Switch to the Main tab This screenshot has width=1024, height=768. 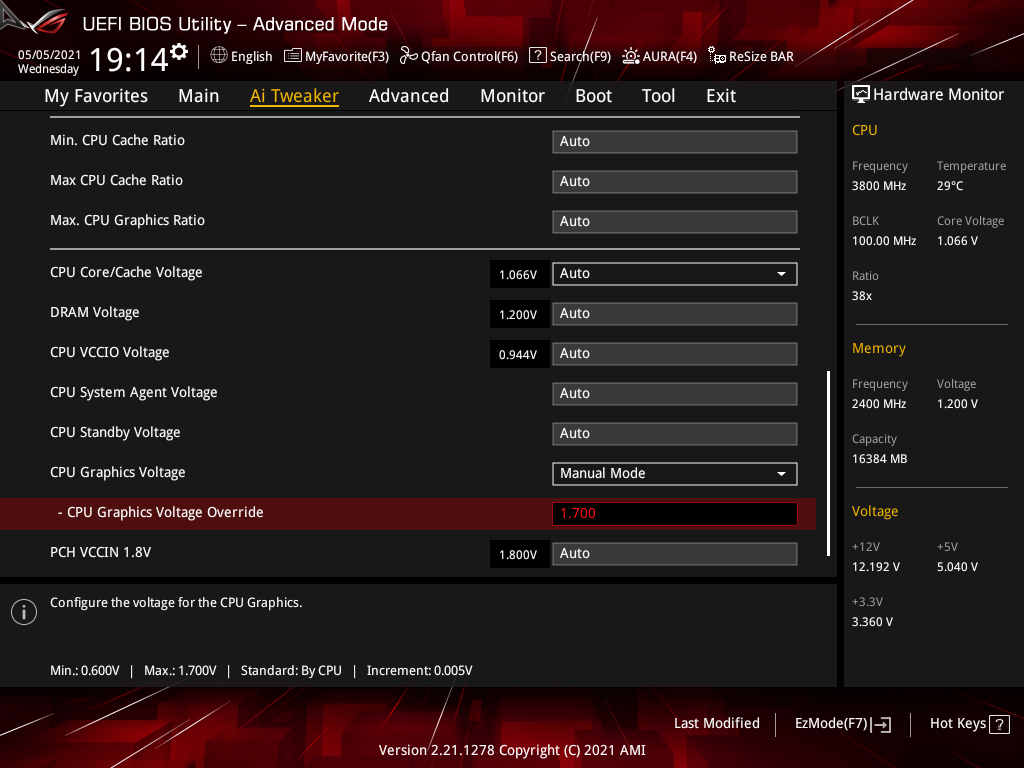coord(199,96)
